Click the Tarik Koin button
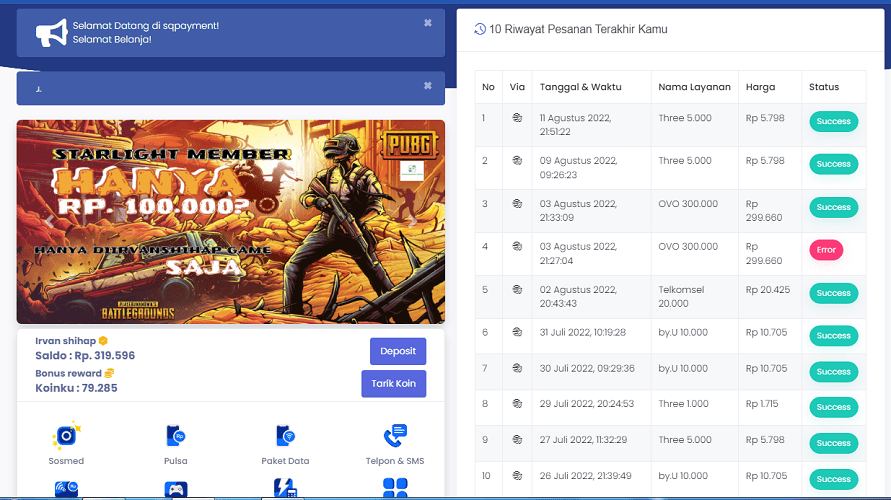The height and width of the screenshot is (500, 891). click(394, 384)
